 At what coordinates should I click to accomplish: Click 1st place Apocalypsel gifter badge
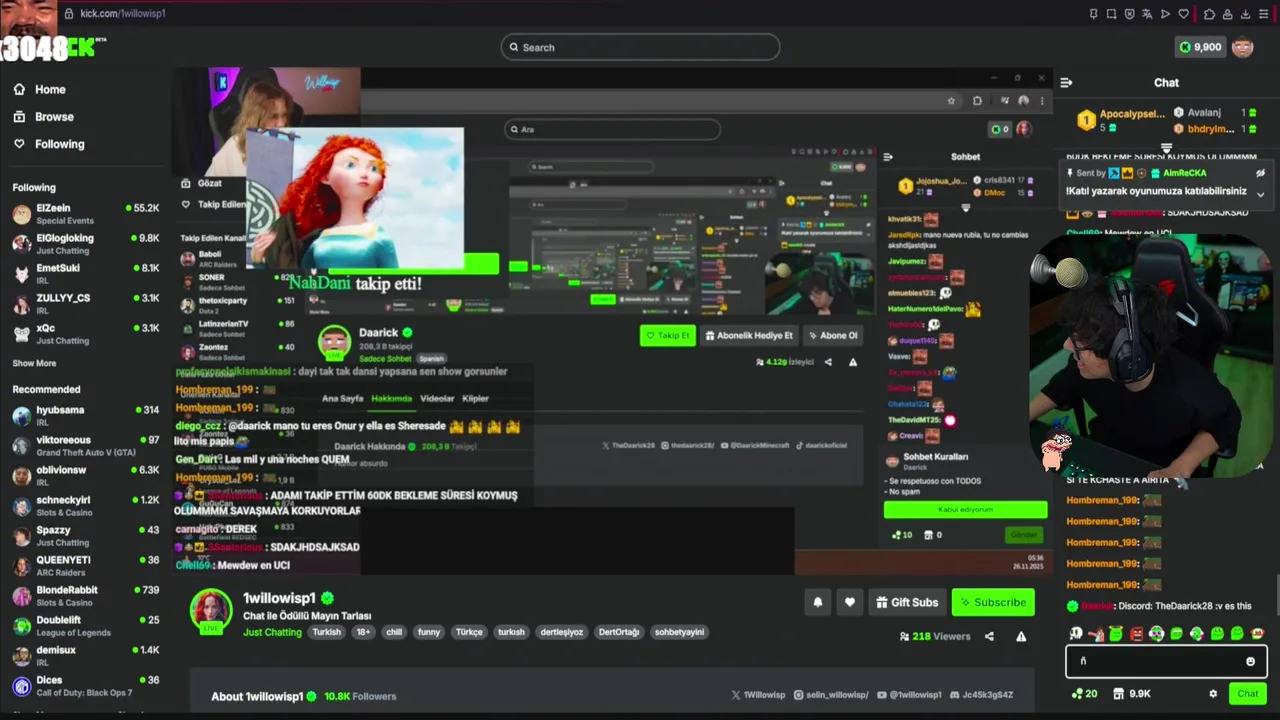[1086, 121]
